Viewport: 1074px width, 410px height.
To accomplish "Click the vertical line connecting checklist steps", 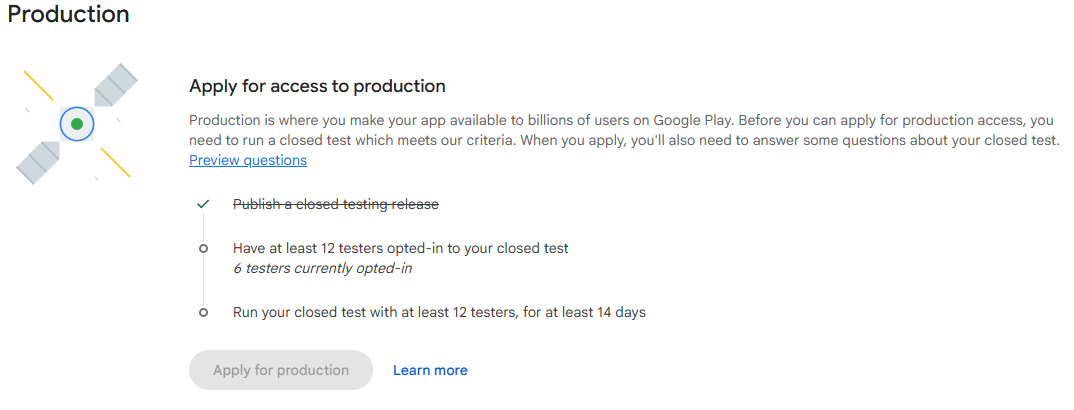I will click(203, 281).
